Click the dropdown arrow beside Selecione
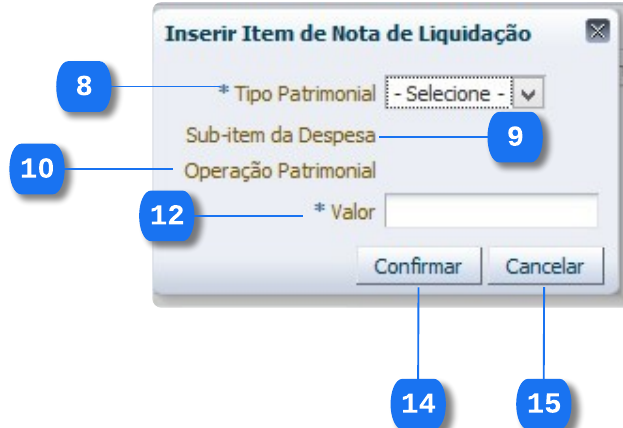Image resolution: width=623 pixels, height=428 pixels. [x=529, y=94]
